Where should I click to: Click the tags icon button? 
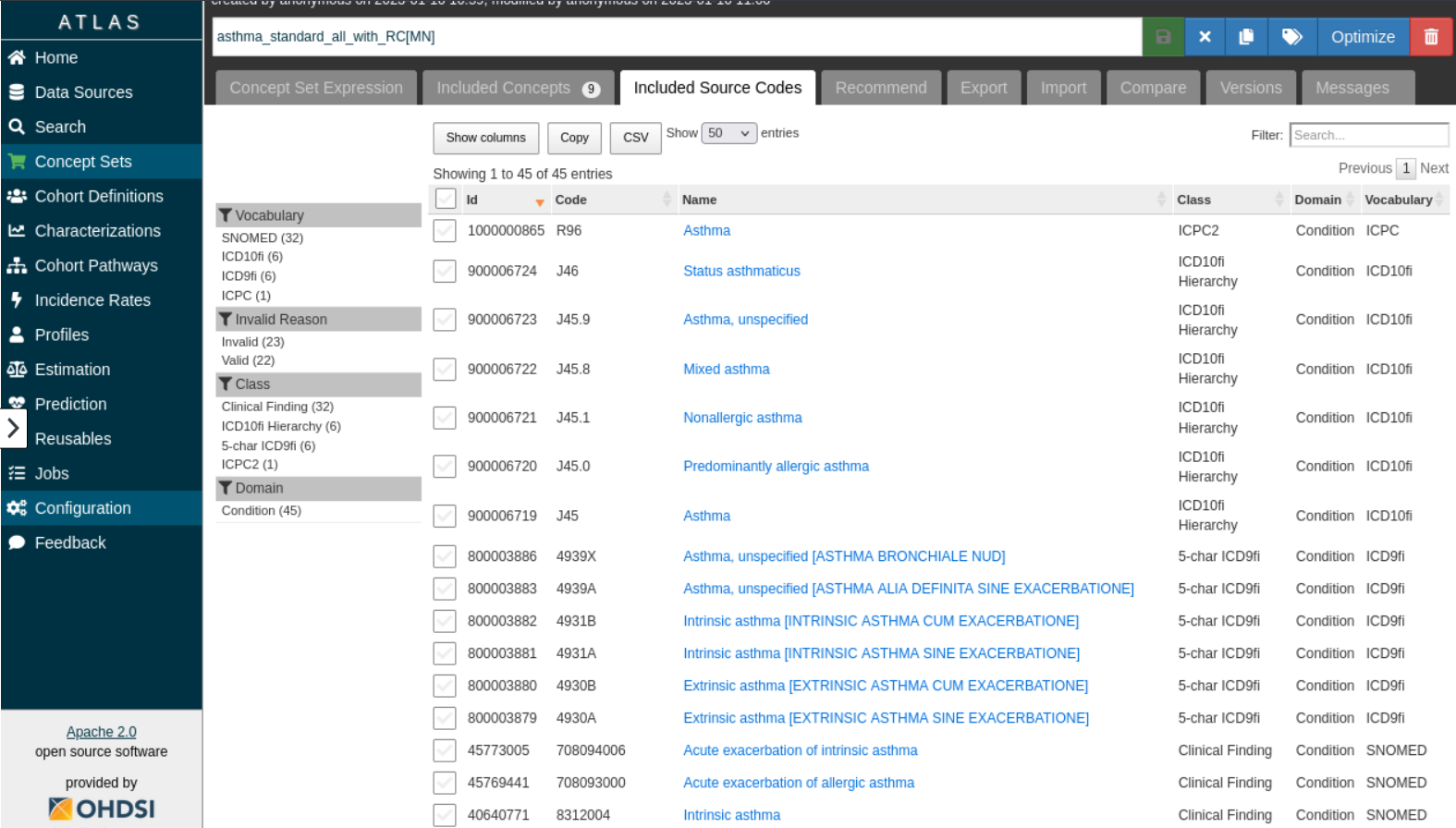pyautogui.click(x=1291, y=37)
